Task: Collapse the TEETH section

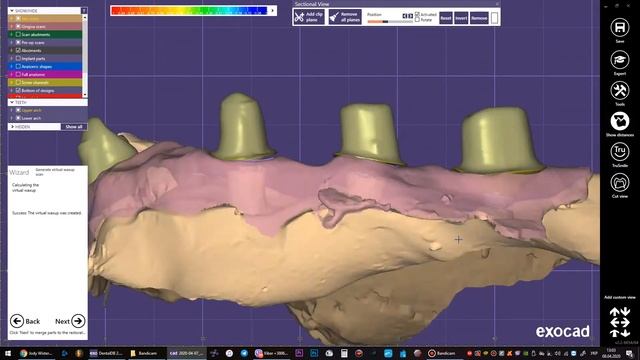Action: coord(12,102)
